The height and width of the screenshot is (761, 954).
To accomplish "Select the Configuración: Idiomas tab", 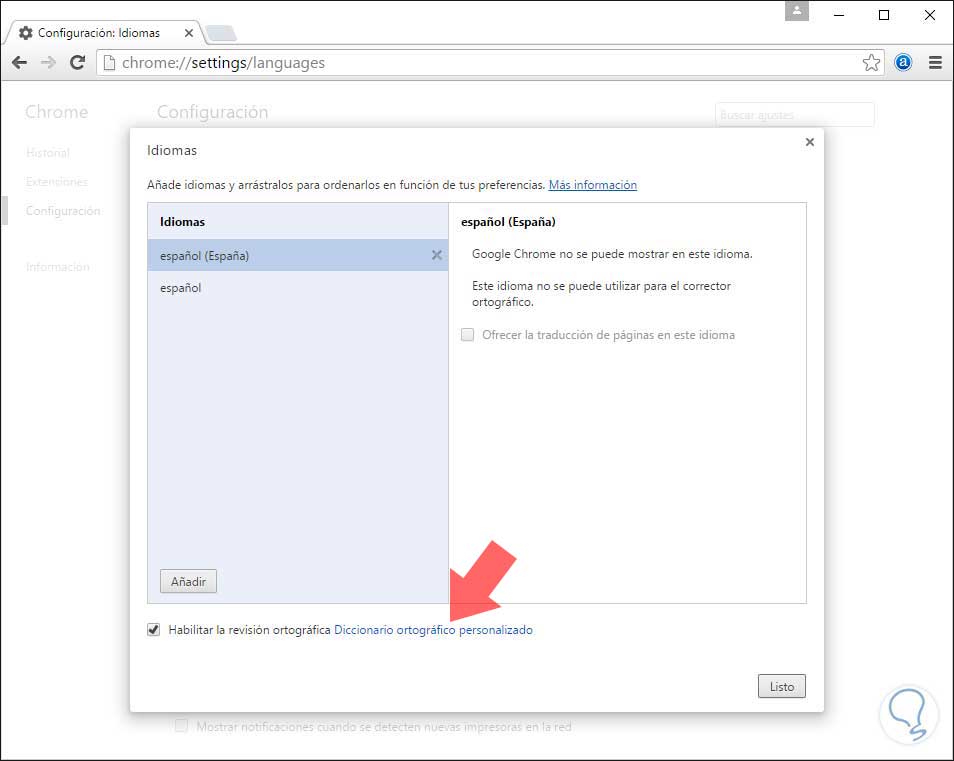I will point(103,33).
